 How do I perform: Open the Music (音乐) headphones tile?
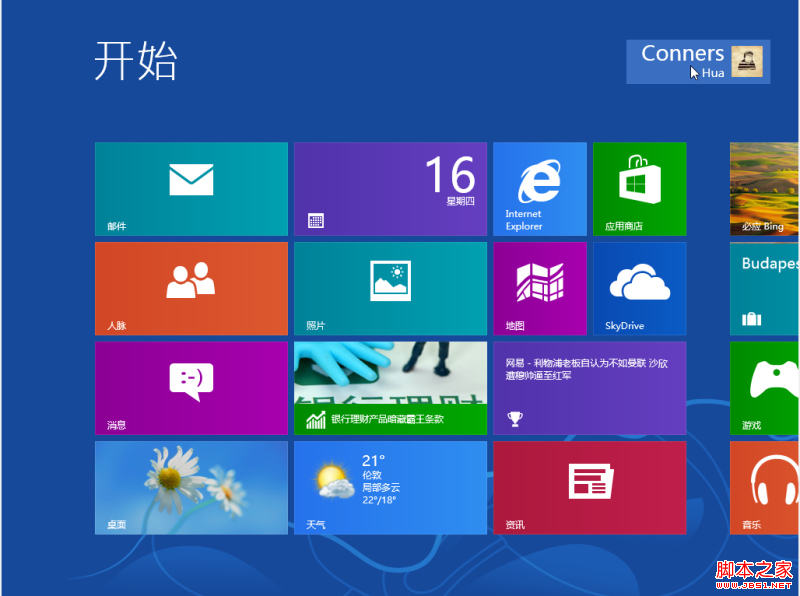[x=765, y=488]
